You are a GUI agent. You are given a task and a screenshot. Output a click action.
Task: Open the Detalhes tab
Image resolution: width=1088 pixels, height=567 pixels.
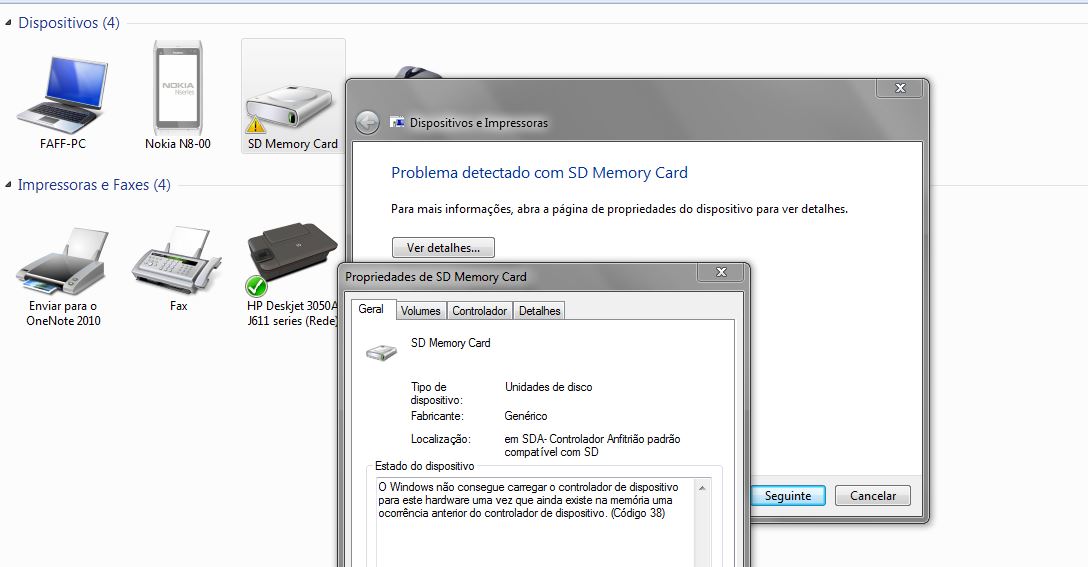tap(539, 311)
